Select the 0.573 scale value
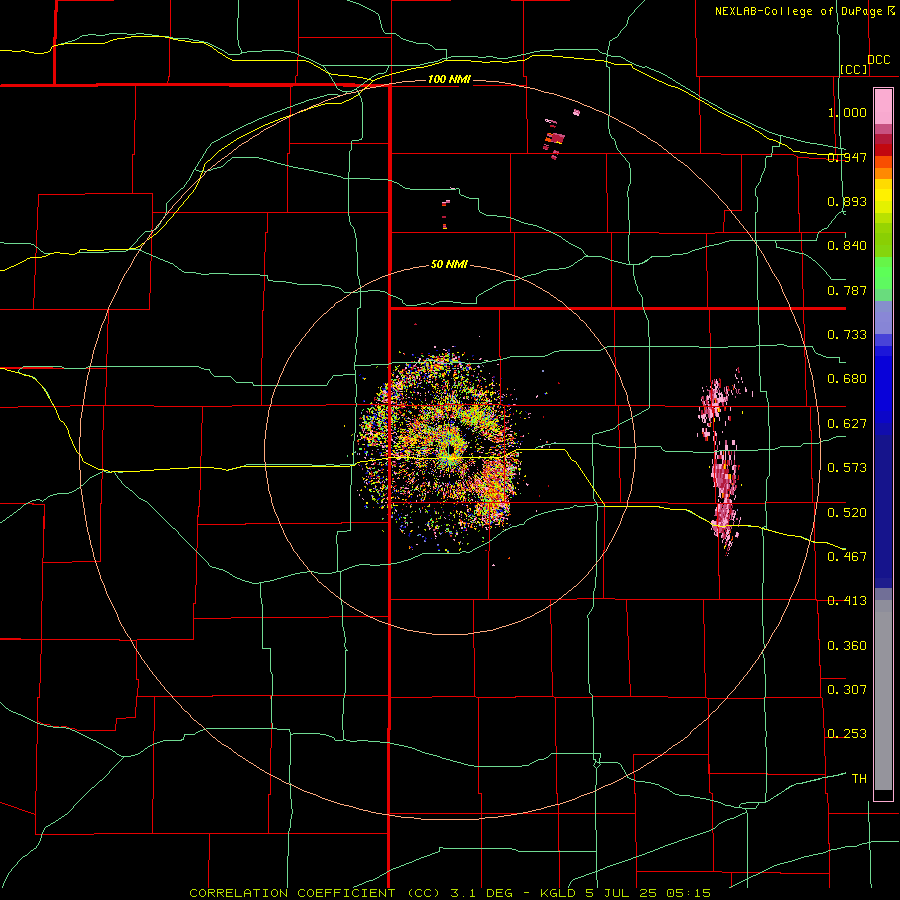This screenshot has height=900, width=900. pyautogui.click(x=847, y=468)
